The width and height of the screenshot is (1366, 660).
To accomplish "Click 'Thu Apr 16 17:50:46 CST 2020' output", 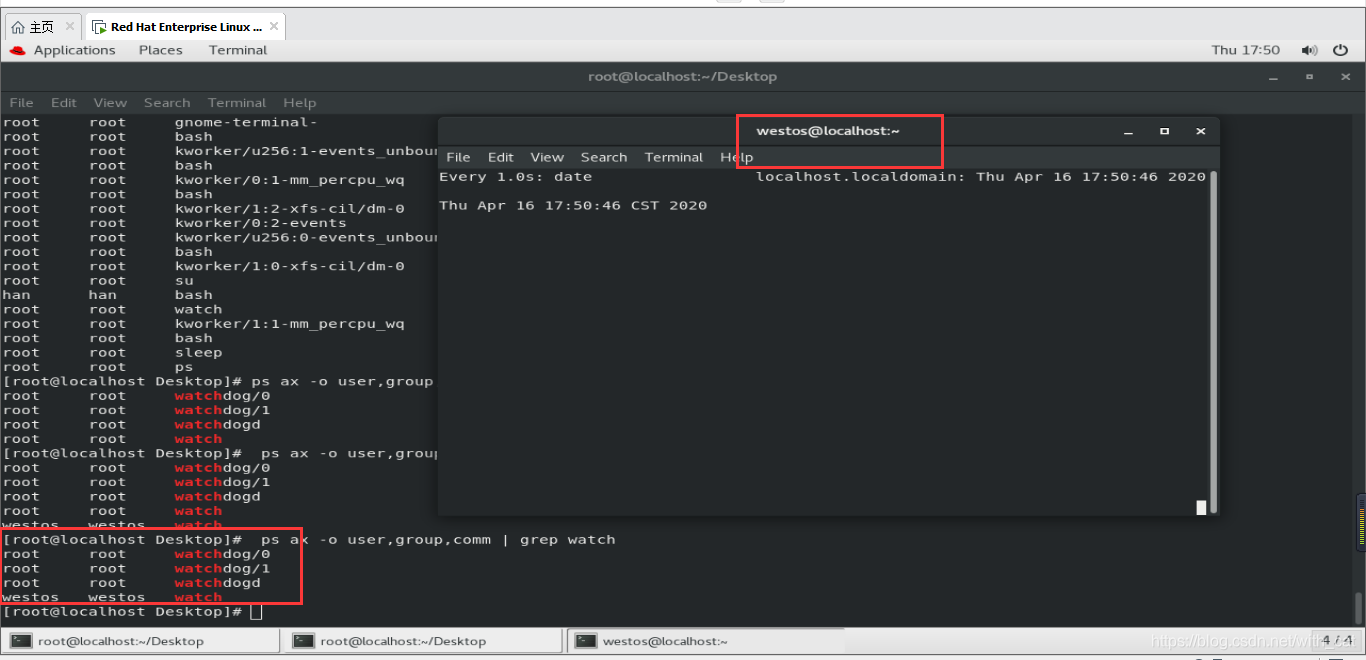I will coord(573,205).
